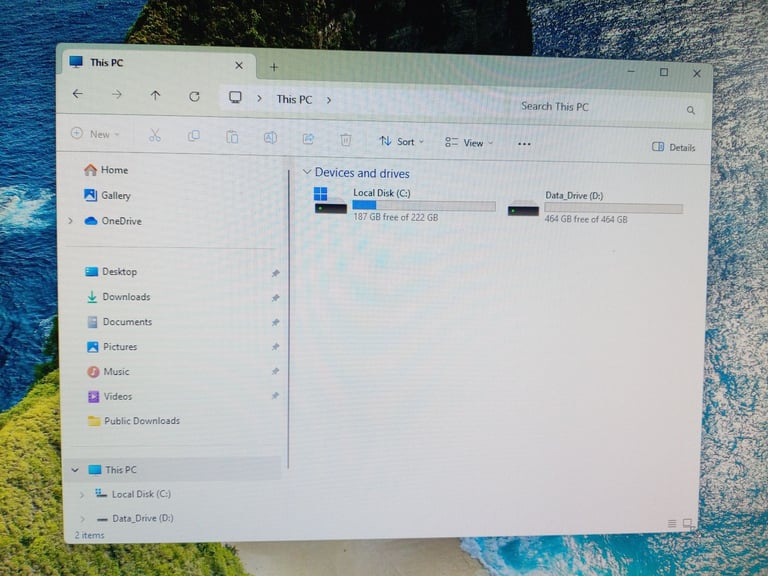The width and height of the screenshot is (768, 576).
Task: Click the Cut scissors icon
Action: pyautogui.click(x=155, y=135)
